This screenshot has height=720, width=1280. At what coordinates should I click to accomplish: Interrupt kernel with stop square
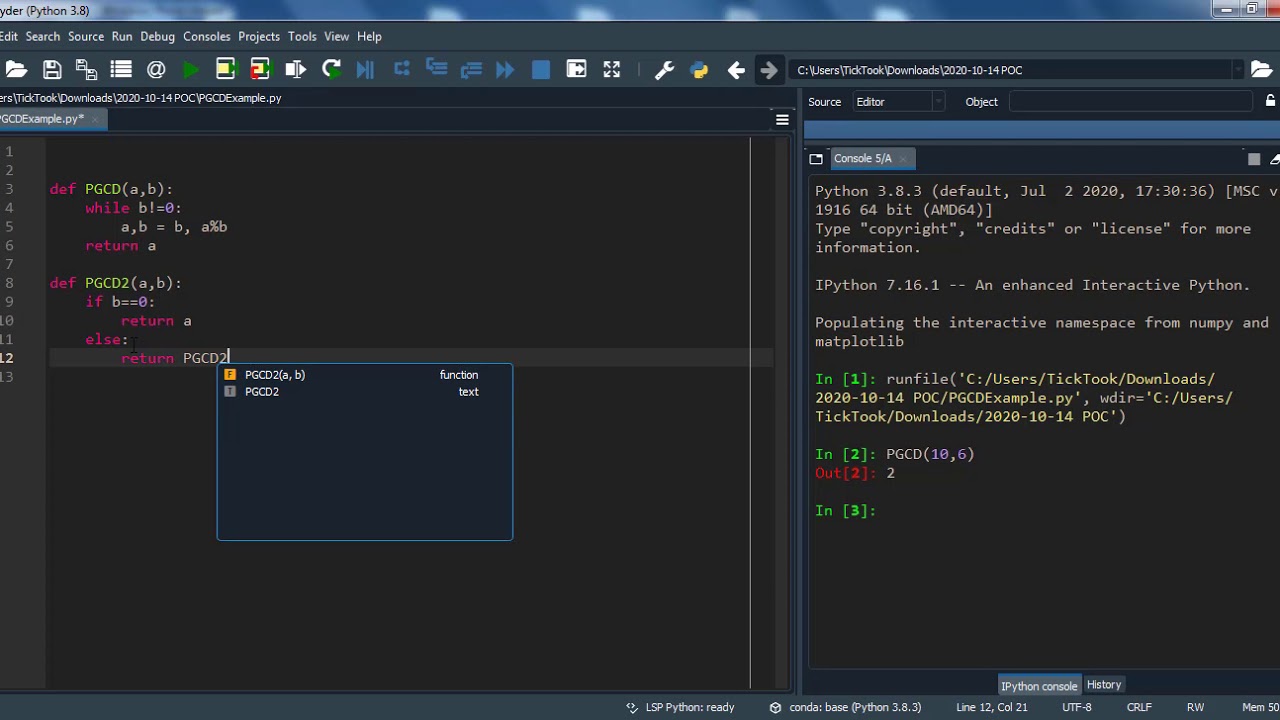tap(1254, 159)
